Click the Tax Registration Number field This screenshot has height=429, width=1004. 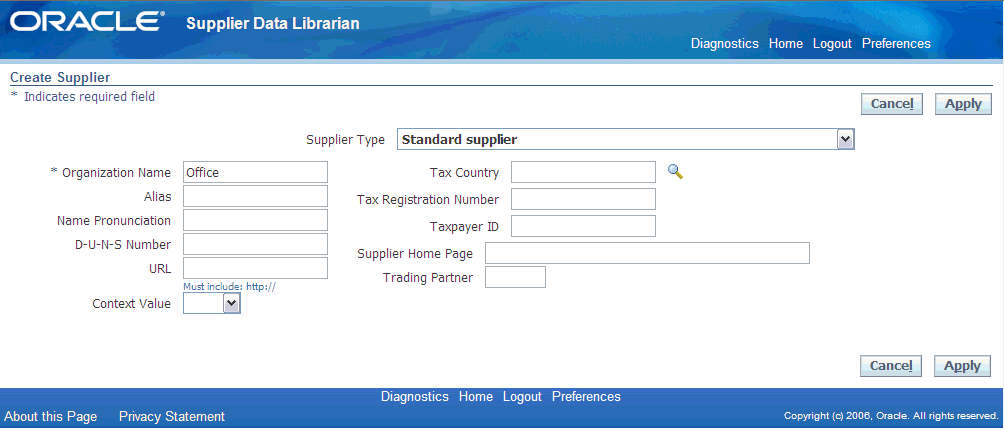(x=583, y=198)
